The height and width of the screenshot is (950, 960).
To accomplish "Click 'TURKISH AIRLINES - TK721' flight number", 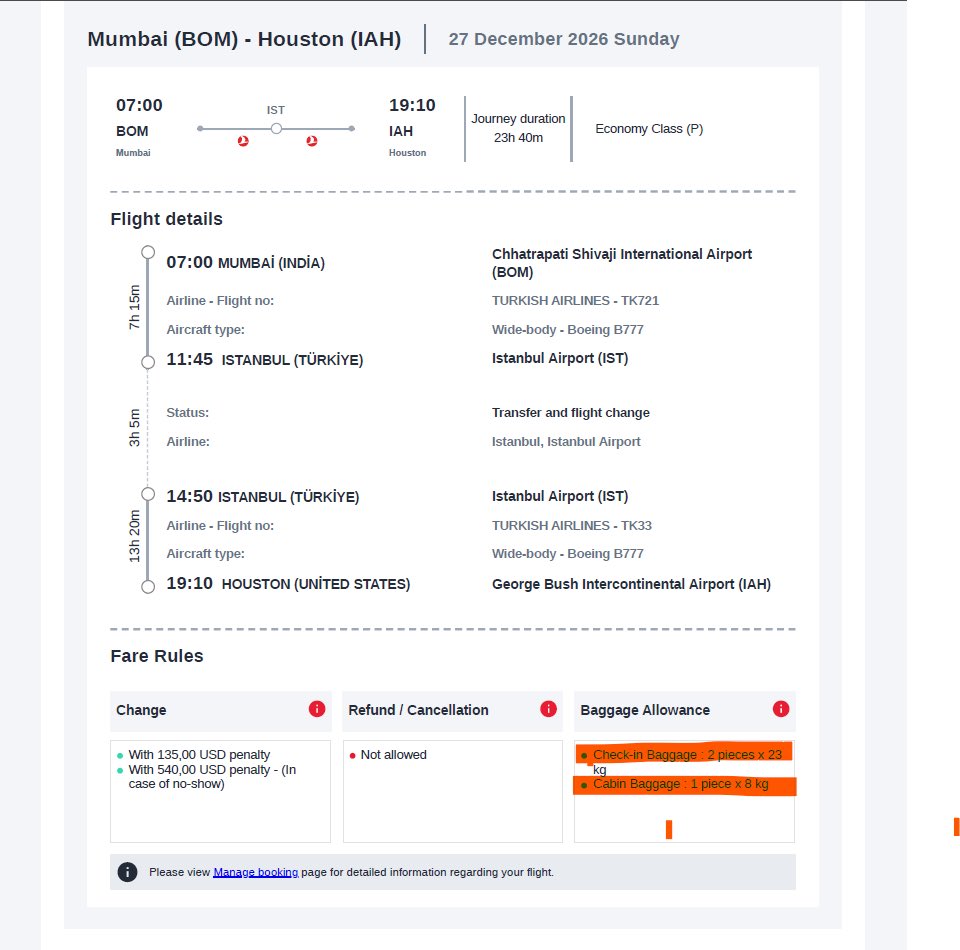I will click(576, 301).
